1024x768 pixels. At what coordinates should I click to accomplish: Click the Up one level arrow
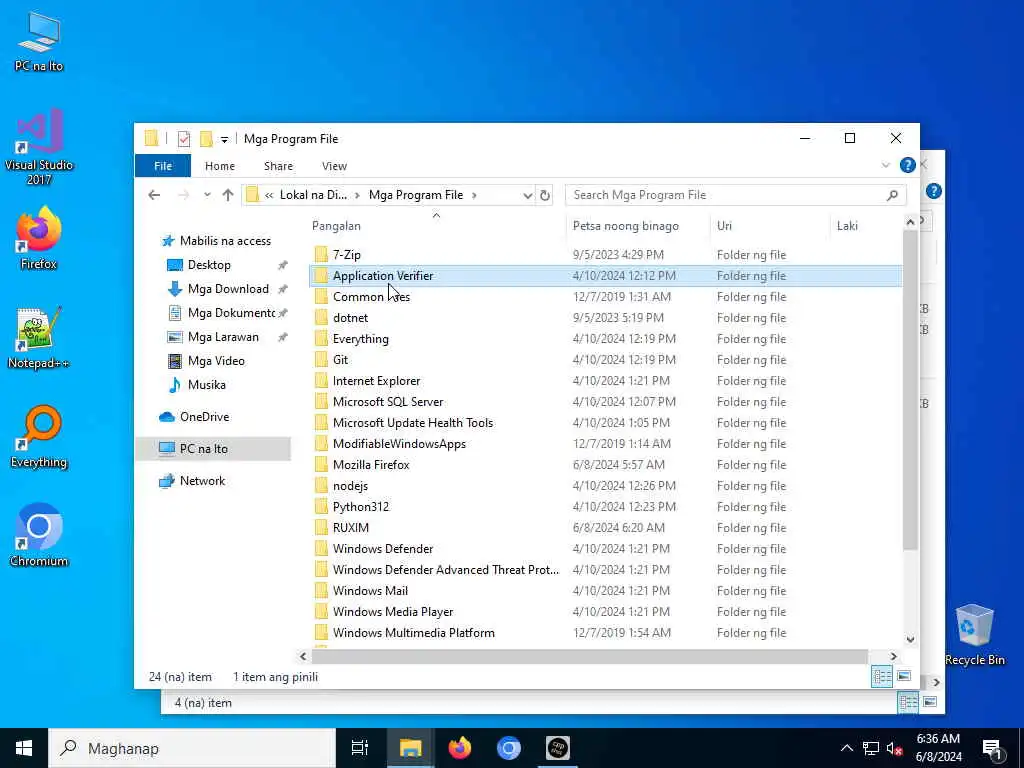(x=228, y=195)
